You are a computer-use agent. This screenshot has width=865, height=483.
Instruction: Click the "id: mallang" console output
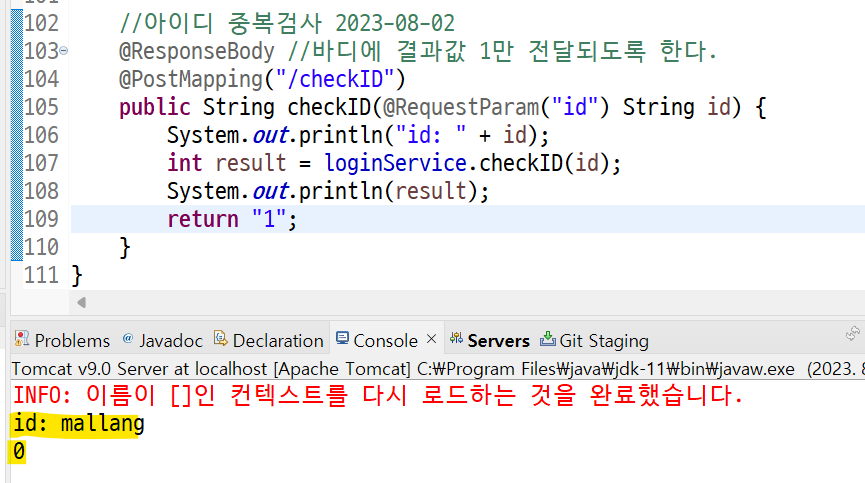pos(78,423)
